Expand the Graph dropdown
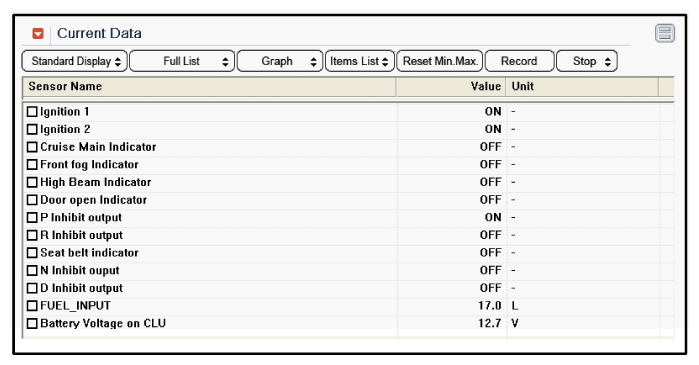This screenshot has height=365, width=699. click(x=280, y=61)
